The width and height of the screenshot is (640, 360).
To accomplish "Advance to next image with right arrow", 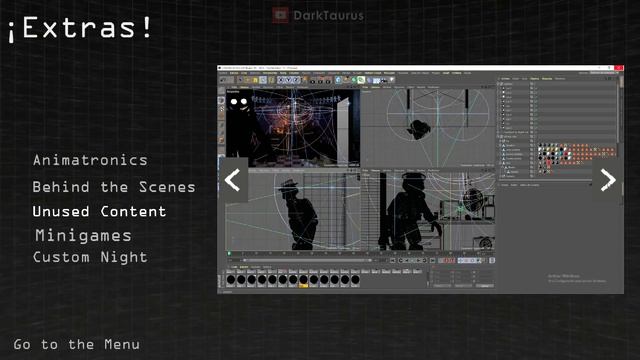I will click(x=608, y=180).
